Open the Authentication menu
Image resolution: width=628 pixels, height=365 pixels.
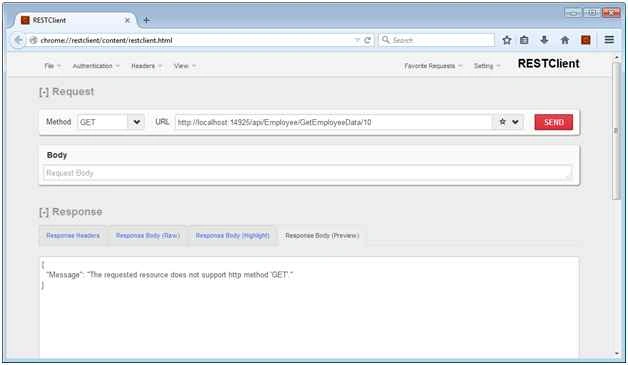click(x=96, y=66)
